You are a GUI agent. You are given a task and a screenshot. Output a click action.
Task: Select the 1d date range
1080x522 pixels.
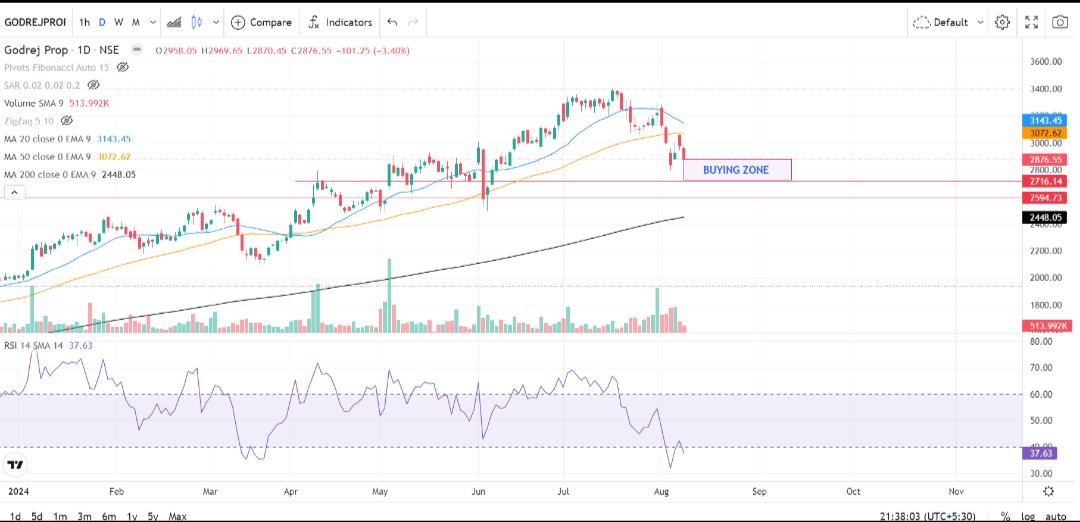14,516
